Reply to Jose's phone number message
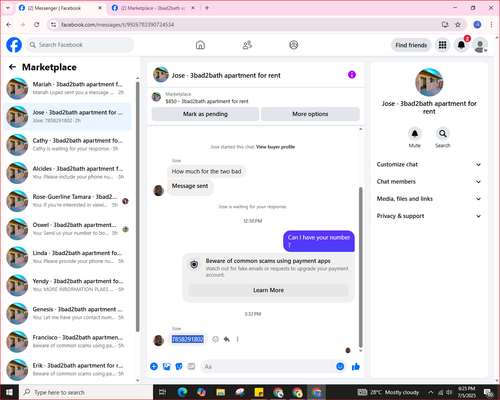Viewport: 500px width, 400px height. (x=227, y=339)
